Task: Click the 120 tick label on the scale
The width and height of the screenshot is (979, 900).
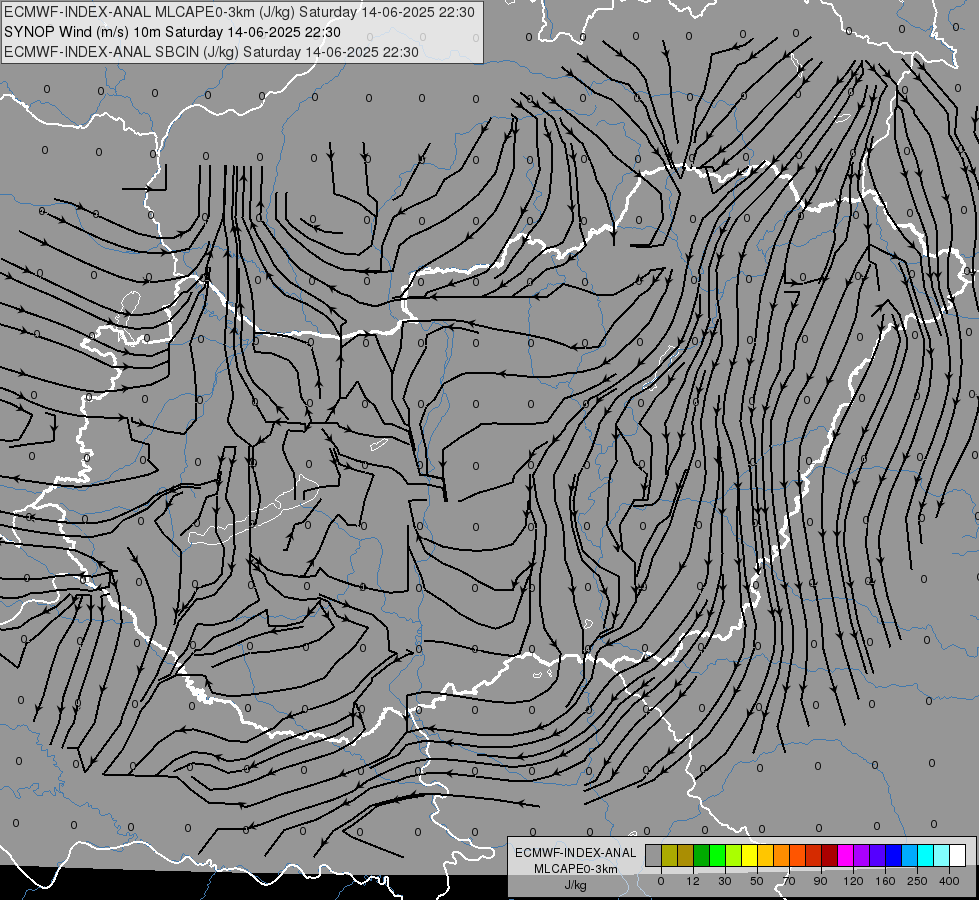Action: click(853, 881)
